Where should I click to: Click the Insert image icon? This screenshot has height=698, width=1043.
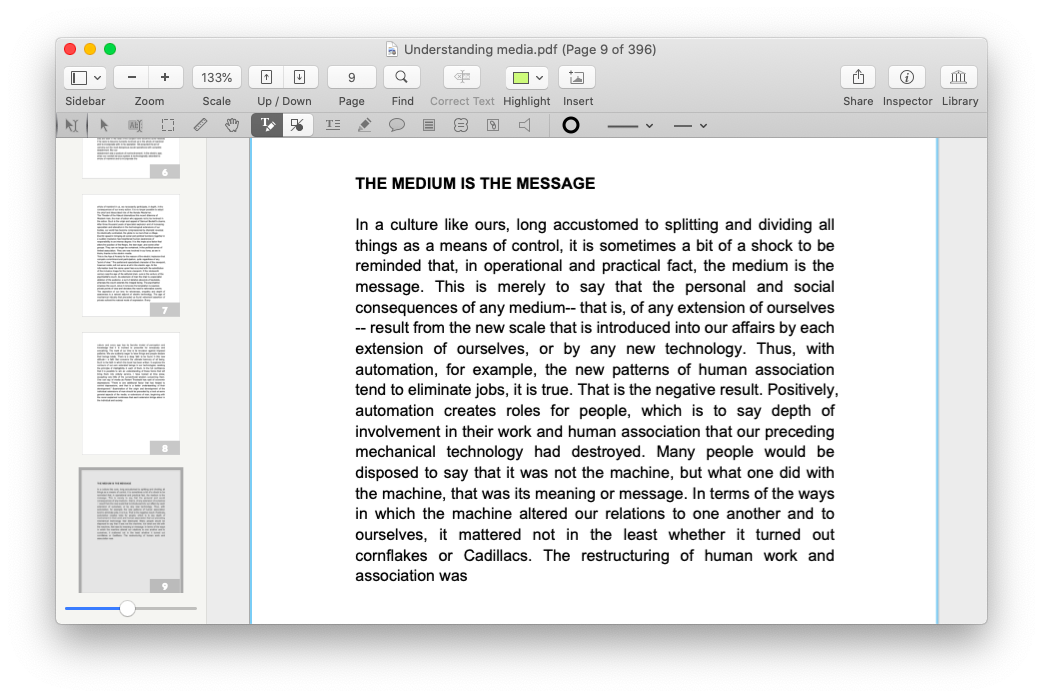[x=577, y=78]
